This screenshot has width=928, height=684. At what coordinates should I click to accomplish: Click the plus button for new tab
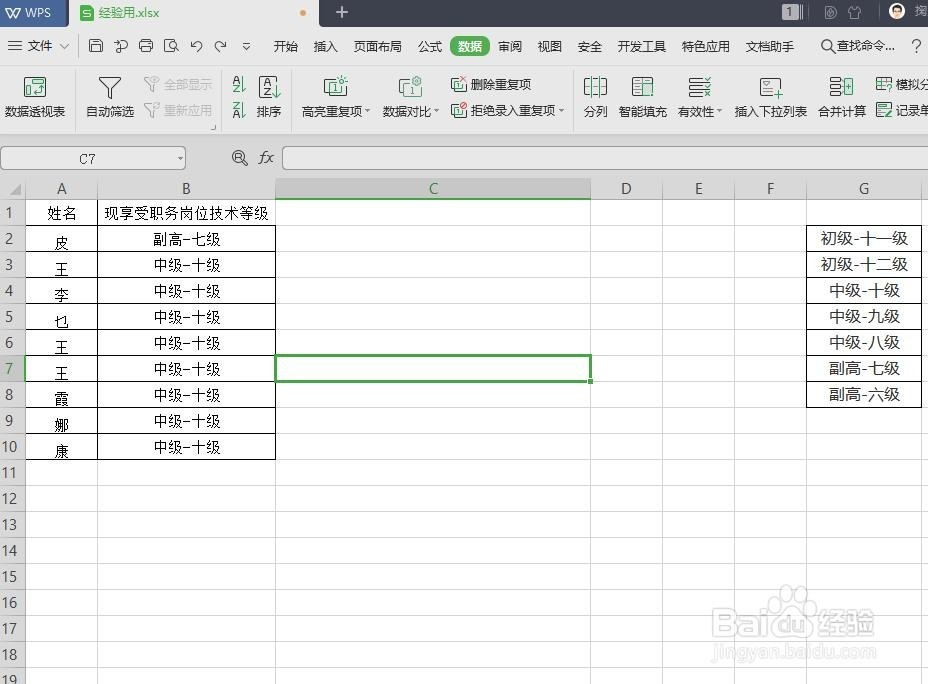pos(341,12)
